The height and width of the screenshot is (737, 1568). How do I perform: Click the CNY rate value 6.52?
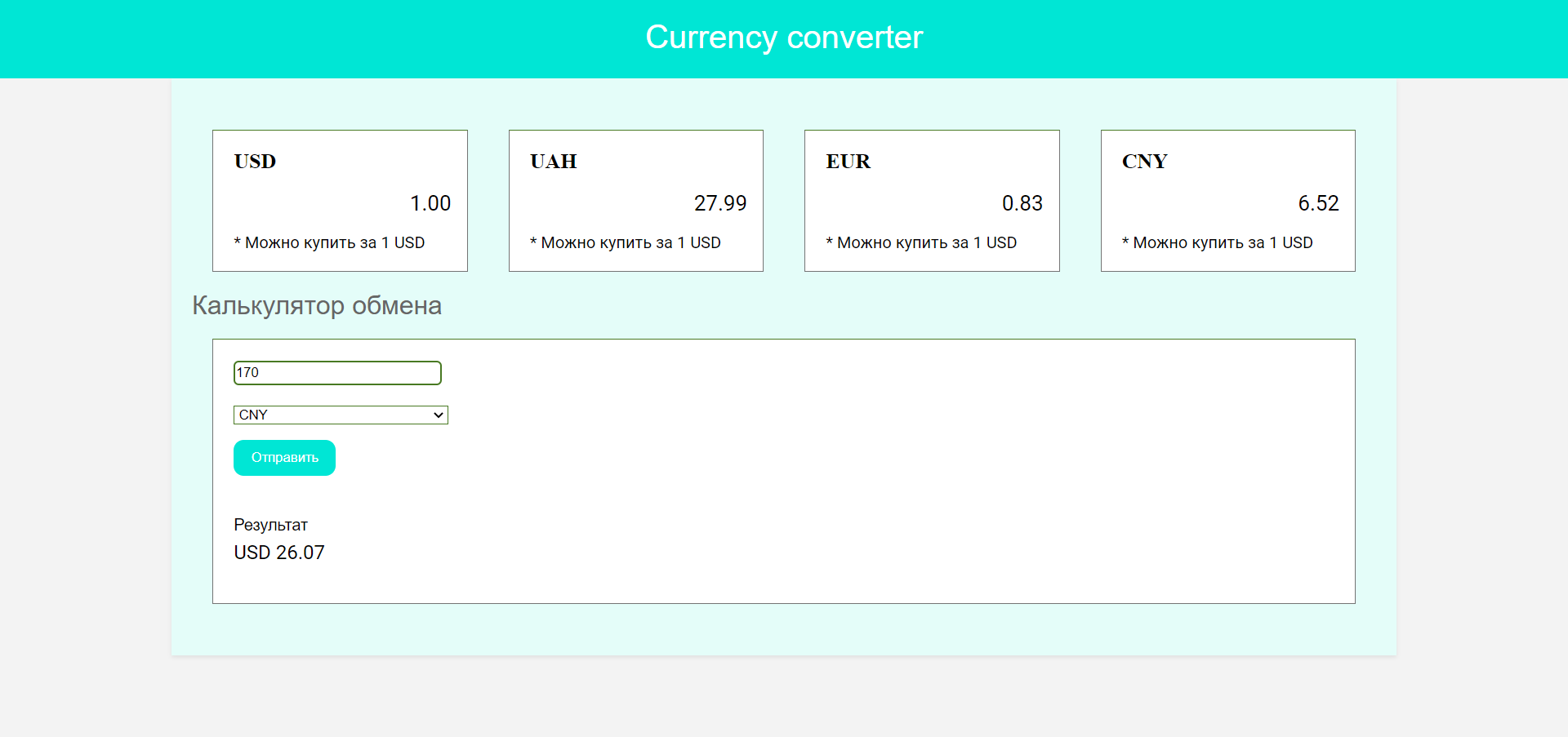pyautogui.click(x=1318, y=203)
